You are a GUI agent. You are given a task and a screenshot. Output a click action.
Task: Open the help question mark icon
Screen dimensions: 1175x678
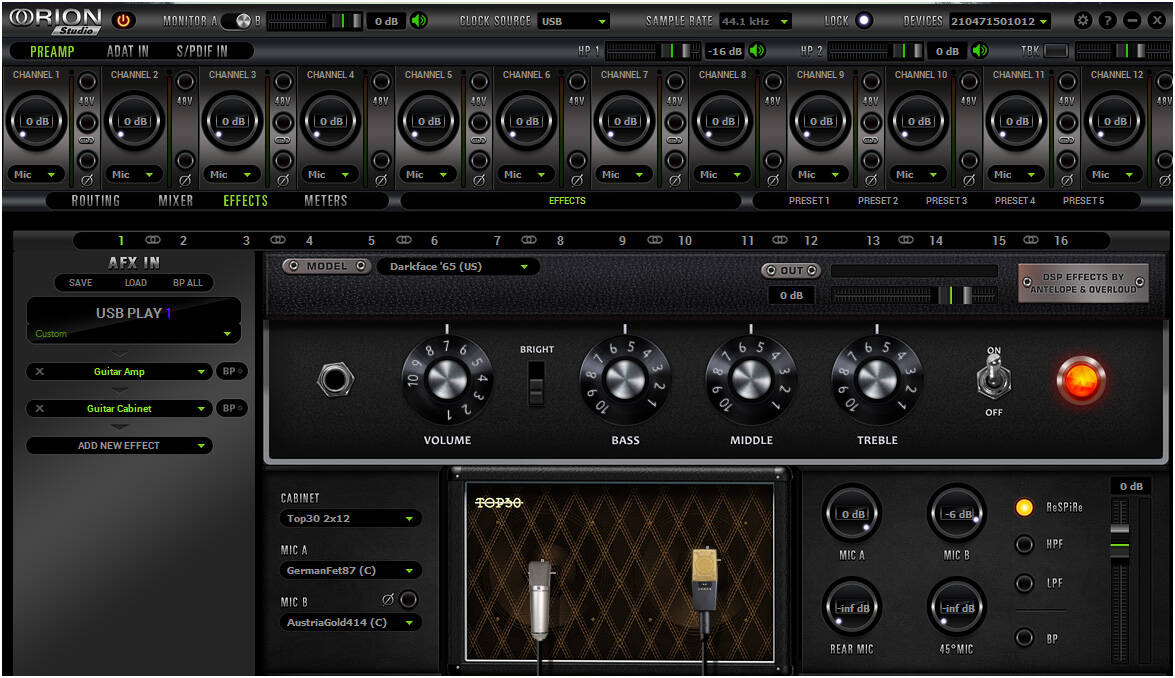click(x=1107, y=21)
